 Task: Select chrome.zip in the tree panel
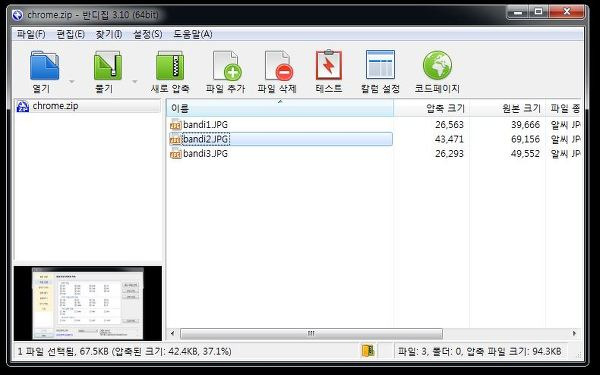55,106
